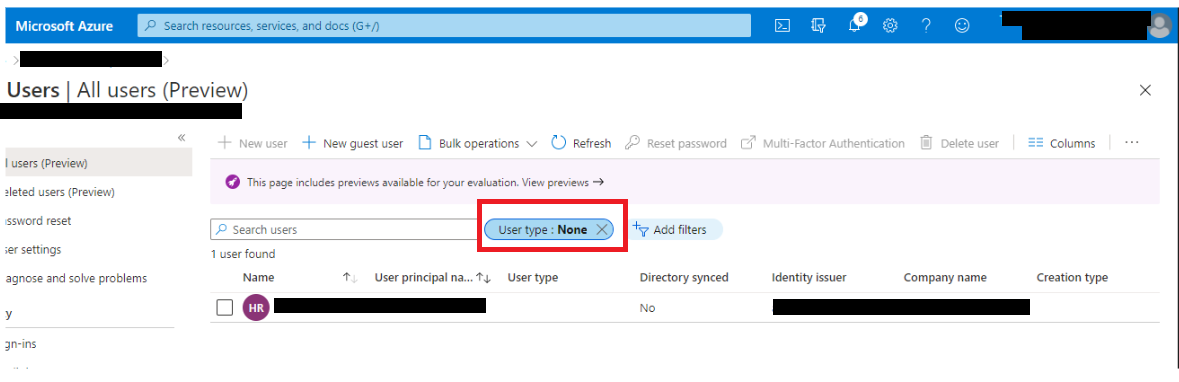Tick the checkbox for the HR user row

click(224, 308)
